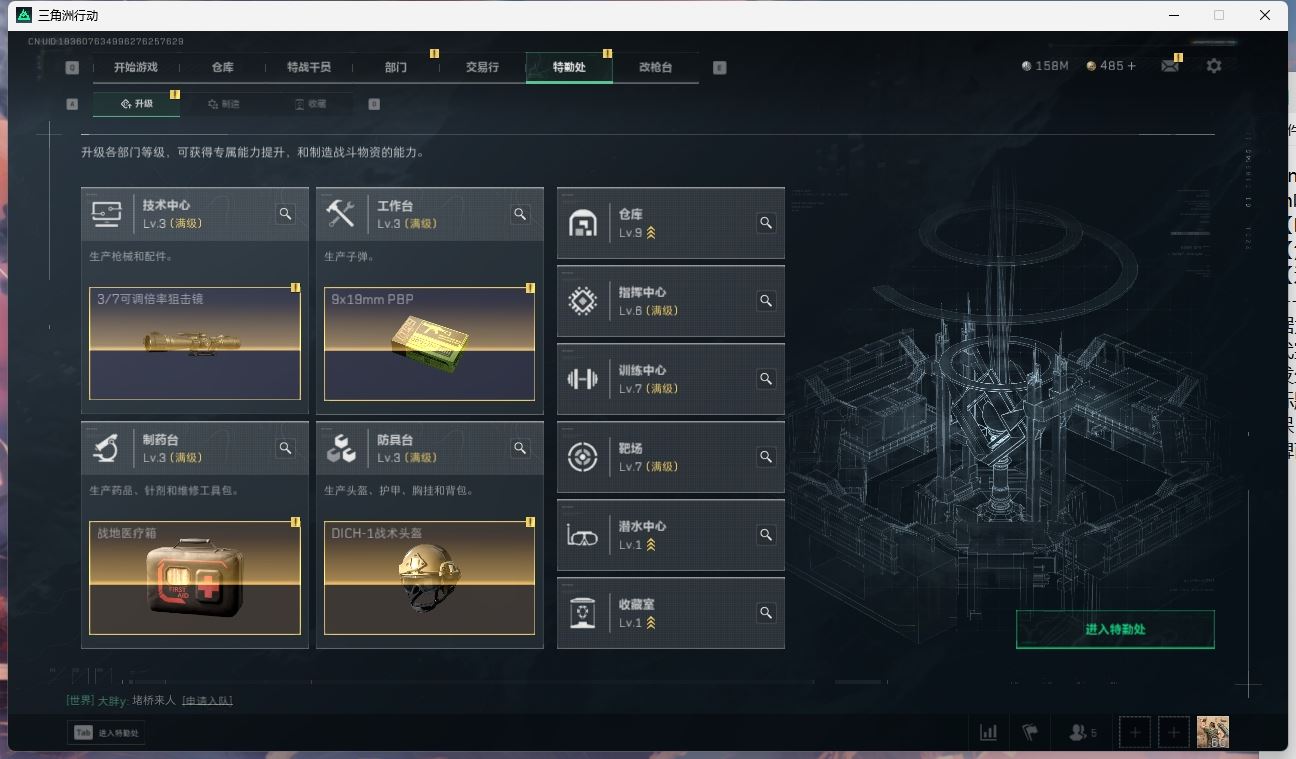Switch to the 交易行 tab
Viewport: 1296px width, 759px height.
[x=482, y=67]
